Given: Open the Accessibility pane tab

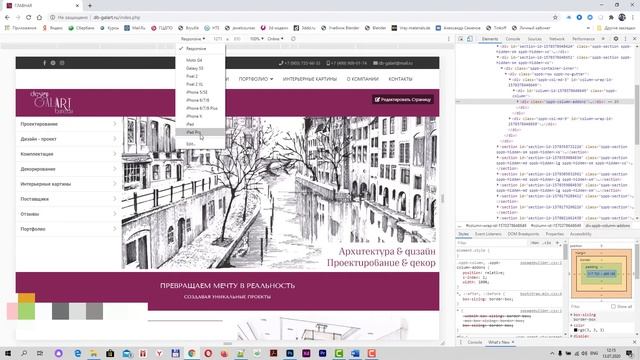Looking at the screenshot, I should pyautogui.click(x=580, y=234).
